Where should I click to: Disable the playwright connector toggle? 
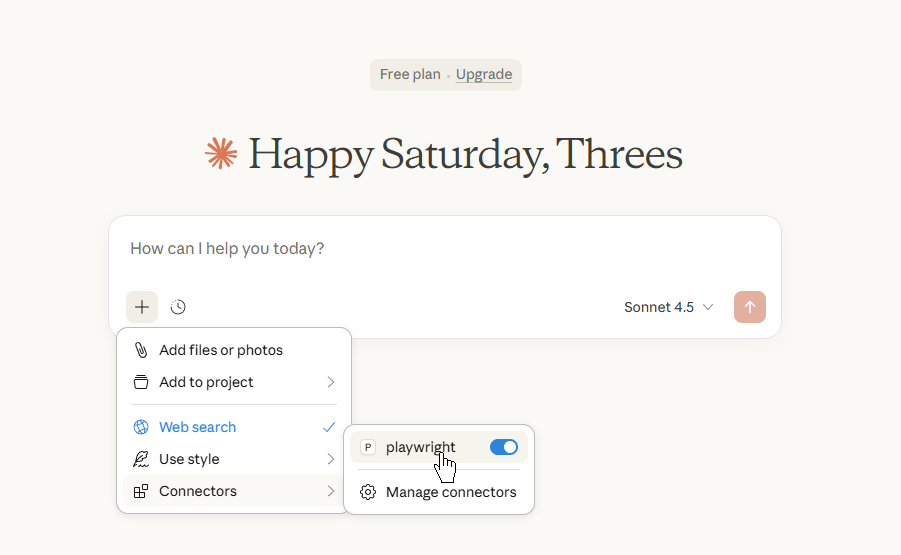click(x=504, y=447)
